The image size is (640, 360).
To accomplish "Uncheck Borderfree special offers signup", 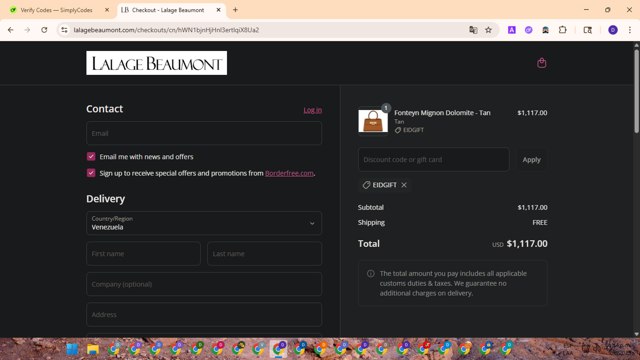I will click(x=91, y=173).
